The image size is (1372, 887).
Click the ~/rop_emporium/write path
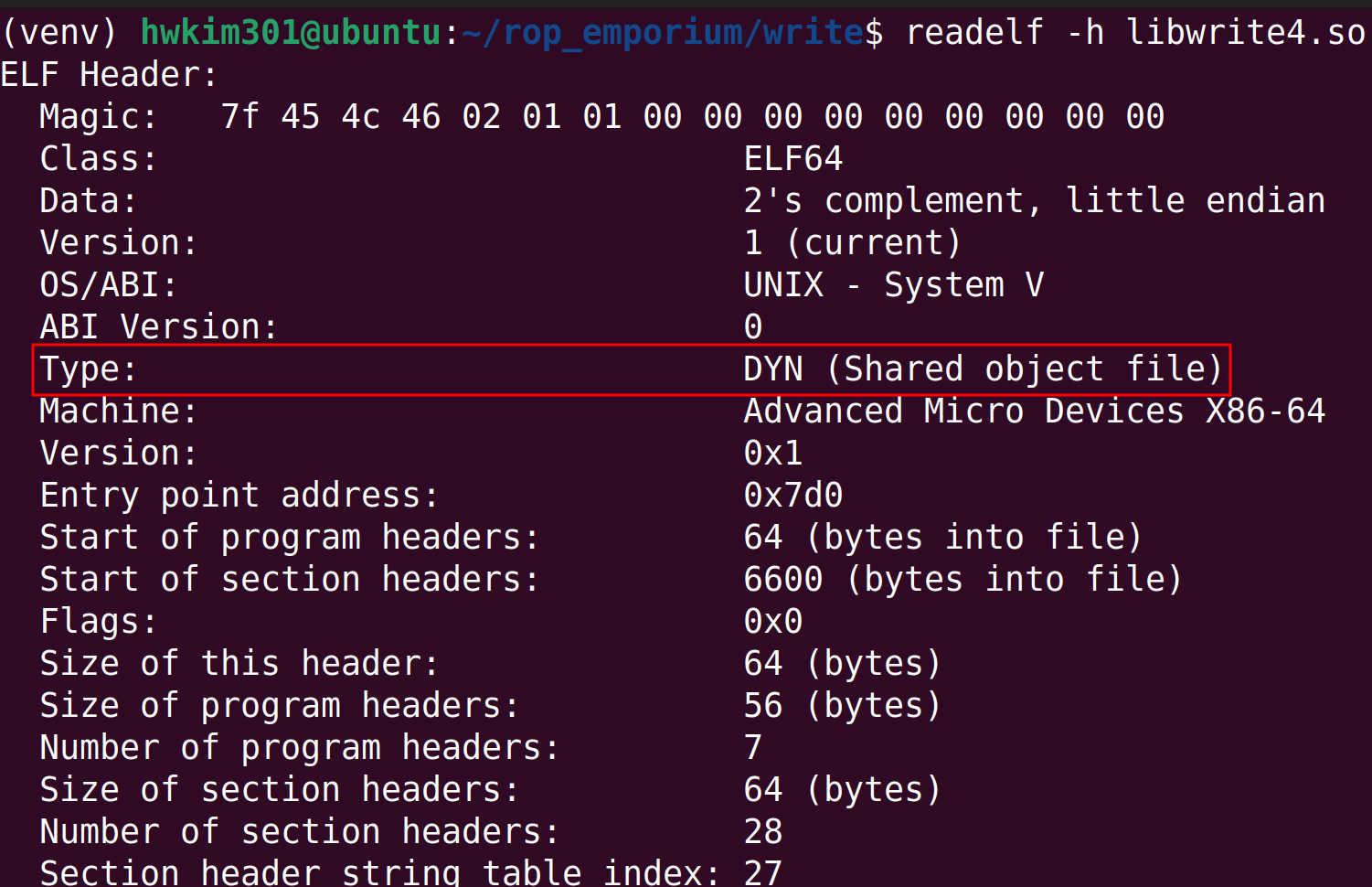click(663, 33)
